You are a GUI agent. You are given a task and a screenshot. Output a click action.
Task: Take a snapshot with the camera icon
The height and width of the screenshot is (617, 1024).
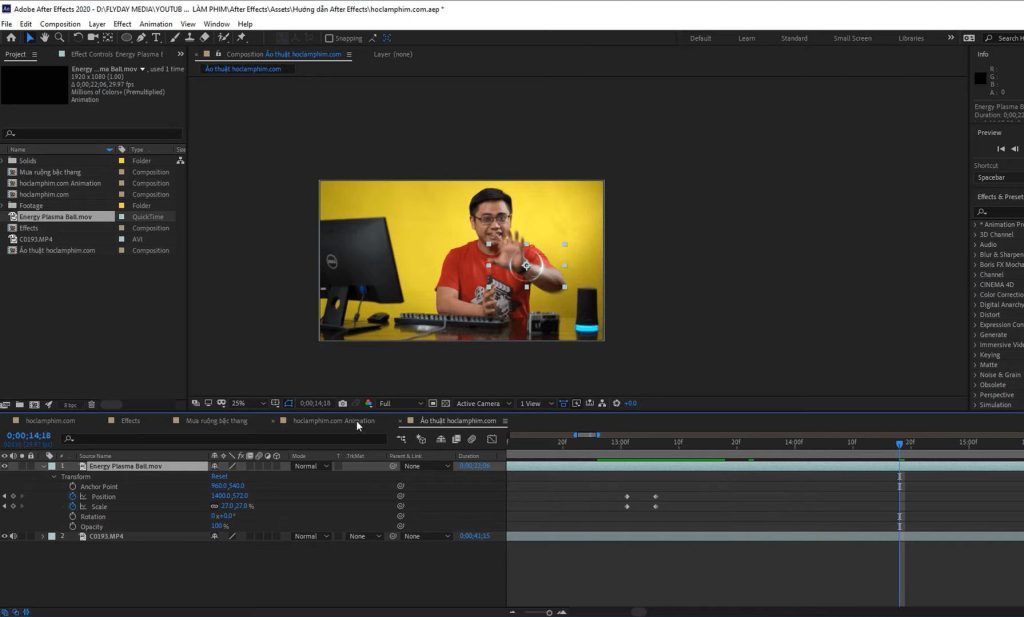click(343, 403)
